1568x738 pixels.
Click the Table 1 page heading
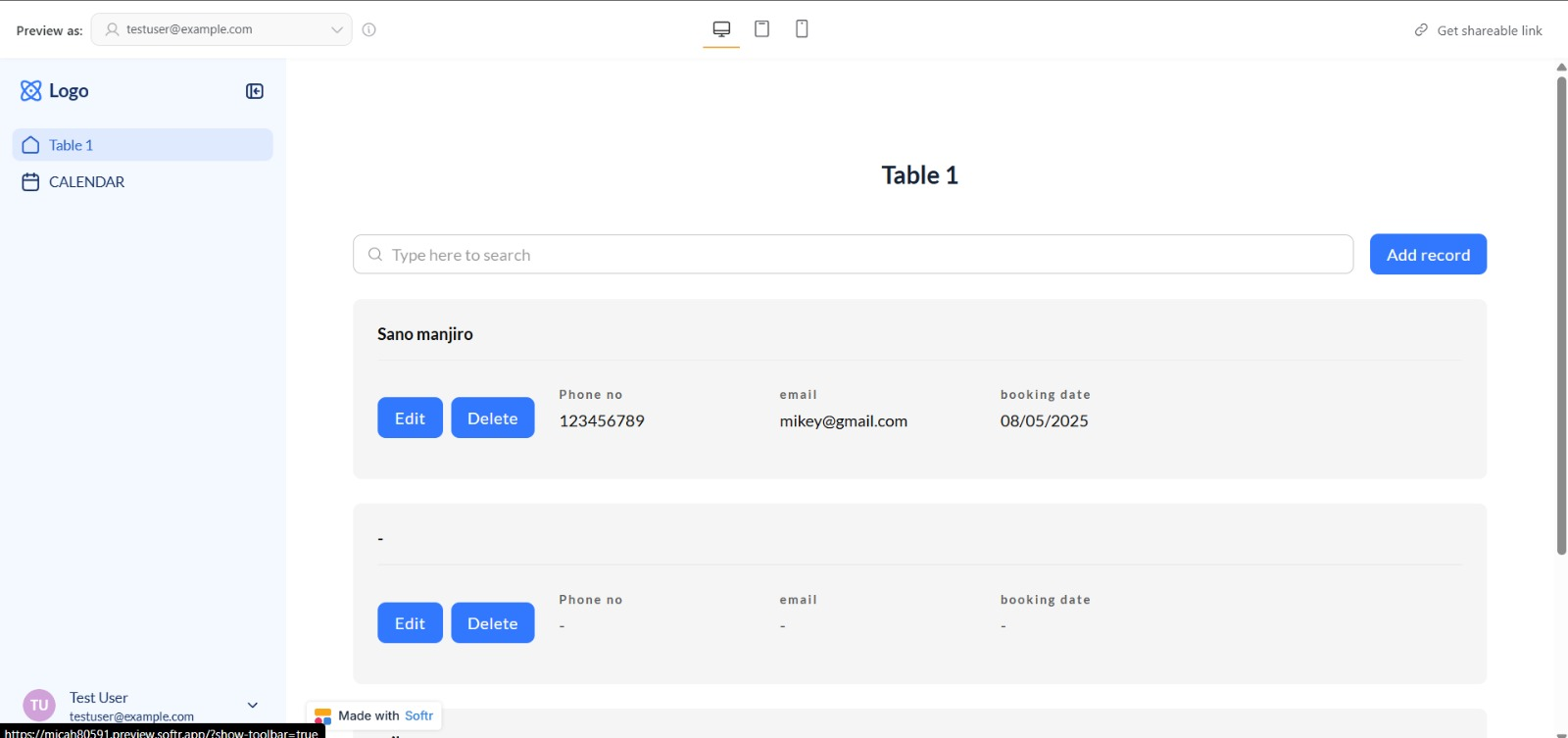[x=919, y=175]
